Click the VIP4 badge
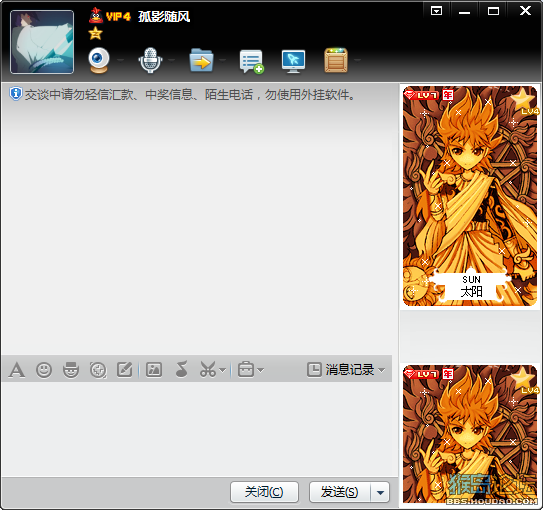Screen dimensions: 543x510 [x=118, y=16]
